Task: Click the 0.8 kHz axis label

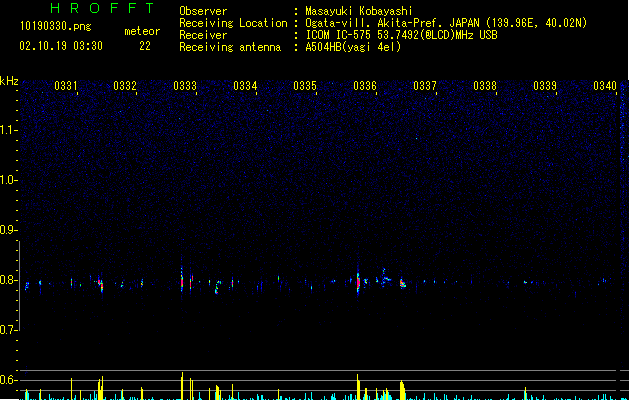Action: tap(8, 280)
